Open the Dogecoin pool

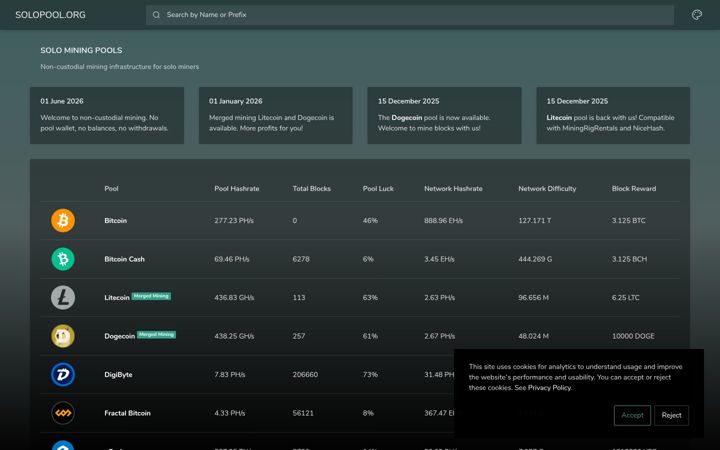[119, 336]
